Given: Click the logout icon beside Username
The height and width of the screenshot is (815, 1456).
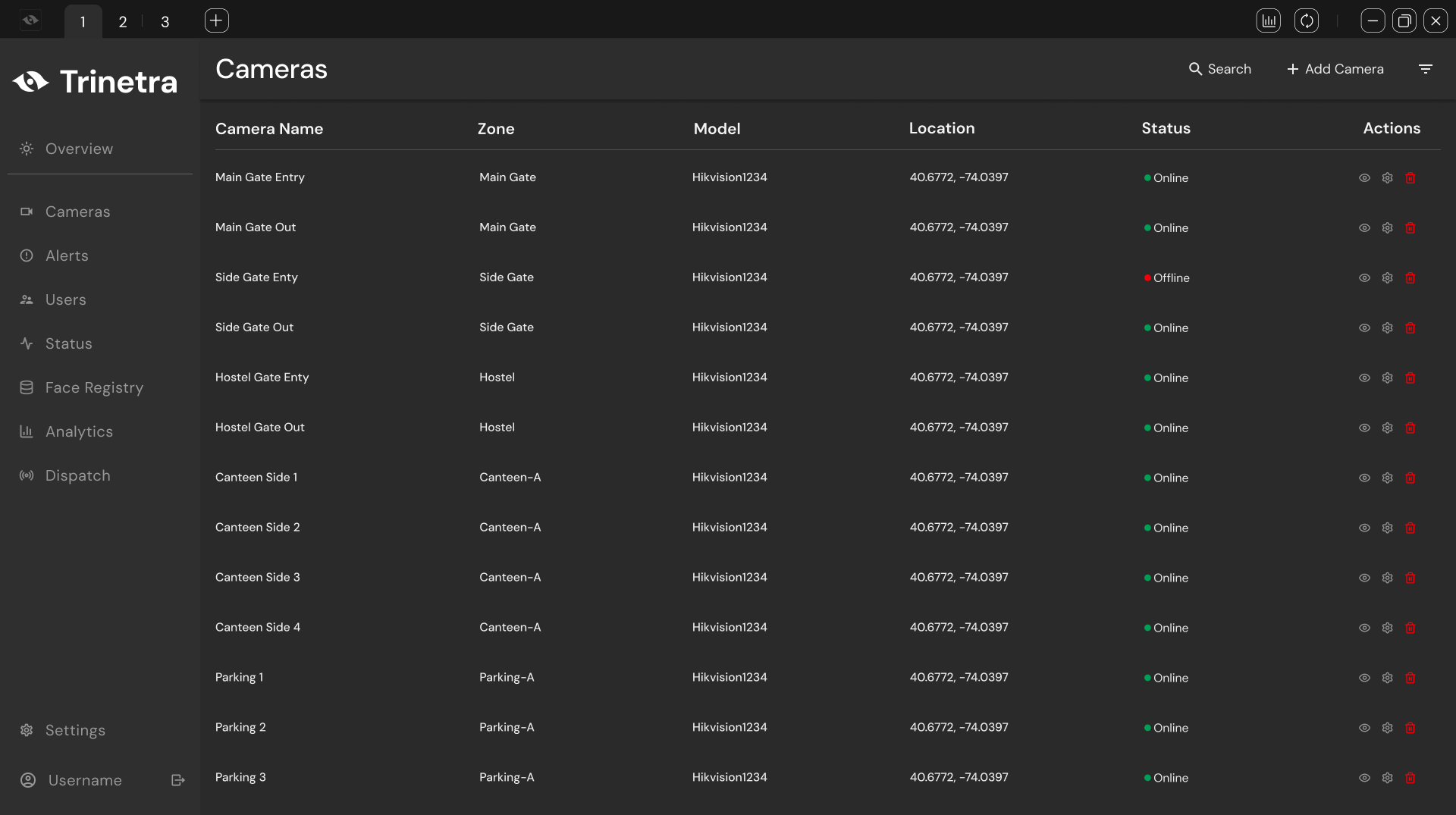Looking at the screenshot, I should click(x=178, y=780).
